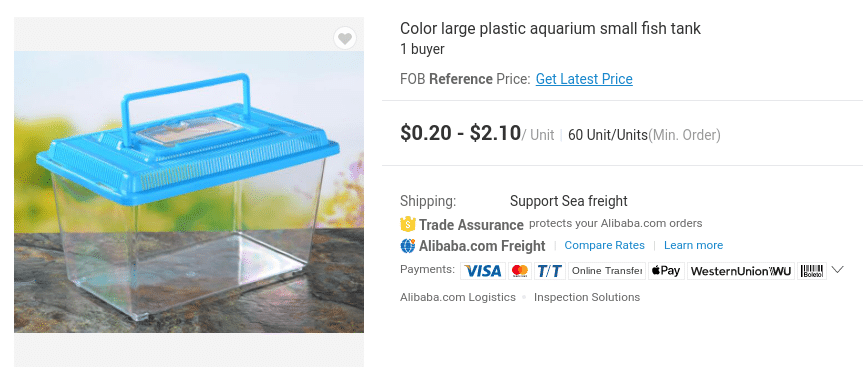This screenshot has width=863, height=375.
Task: Click the Trade Assurance shield icon
Action: (x=407, y=224)
